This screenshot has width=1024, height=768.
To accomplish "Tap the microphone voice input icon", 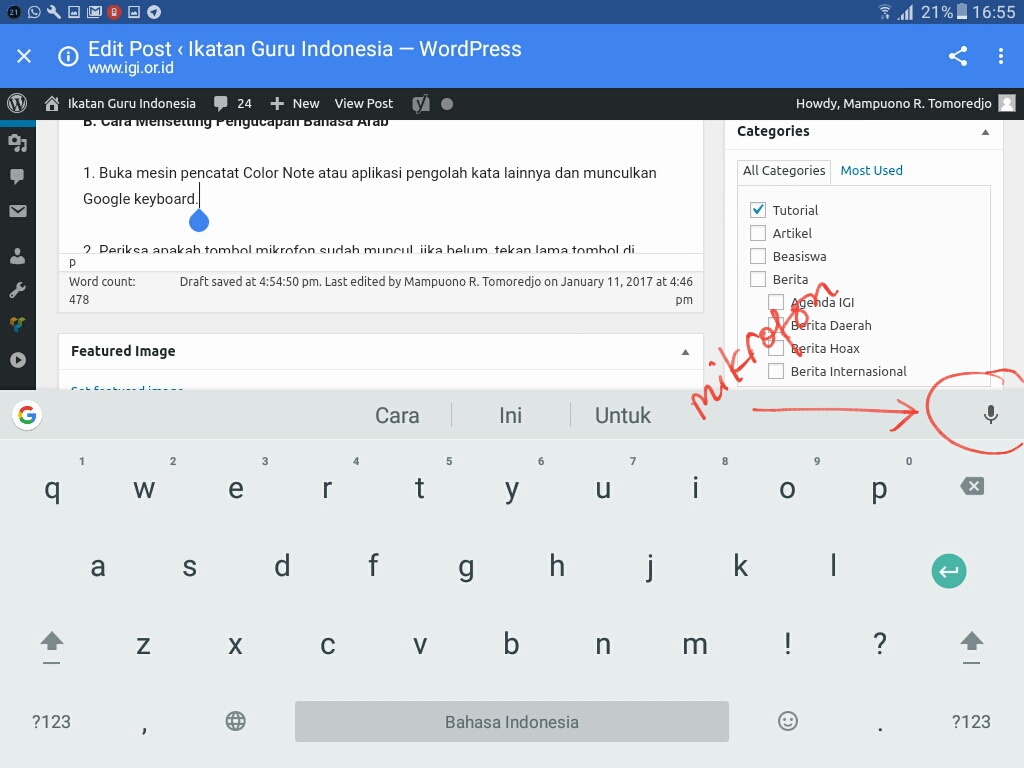I will tap(990, 414).
